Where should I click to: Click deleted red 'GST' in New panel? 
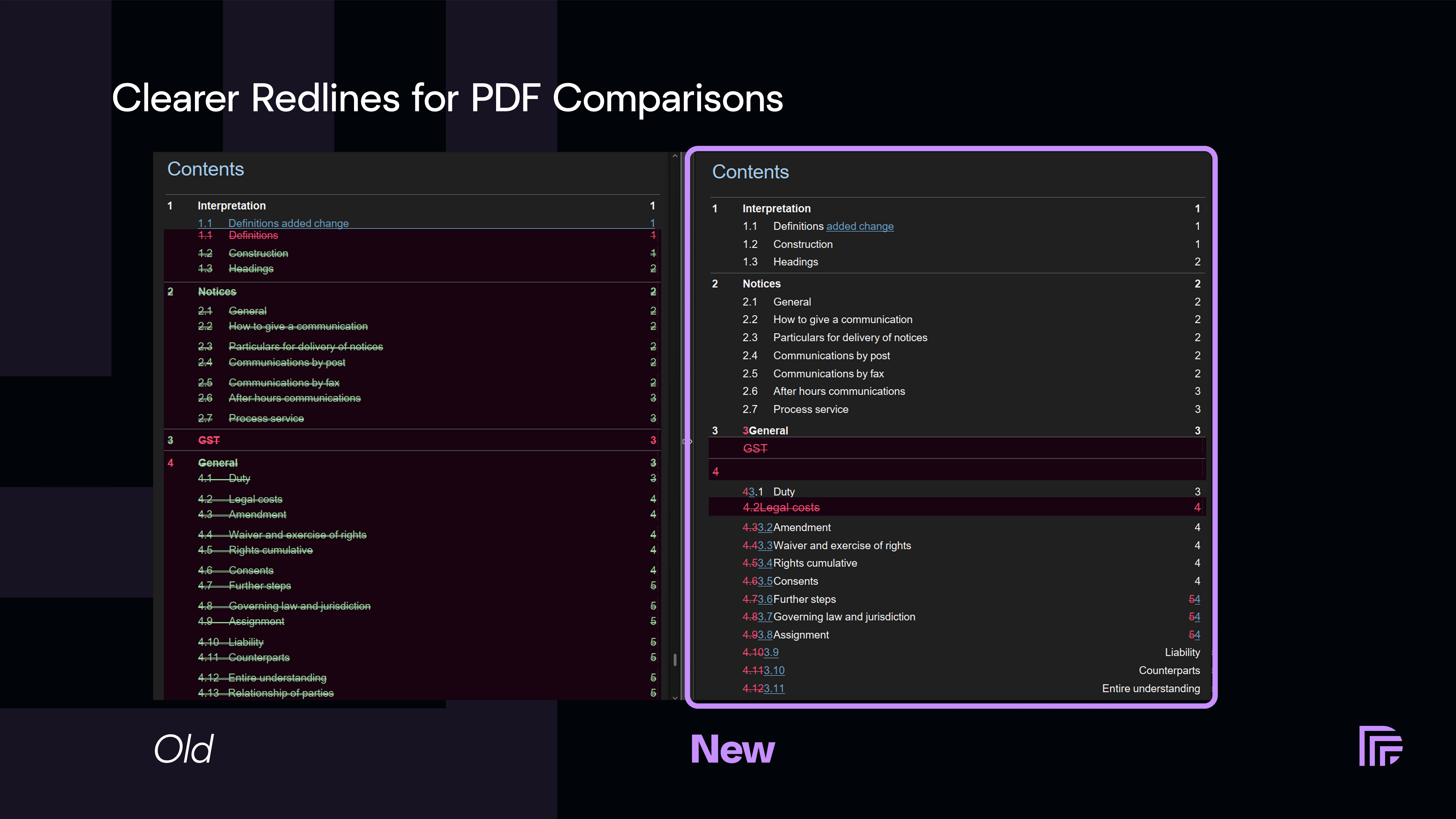pyautogui.click(x=755, y=448)
